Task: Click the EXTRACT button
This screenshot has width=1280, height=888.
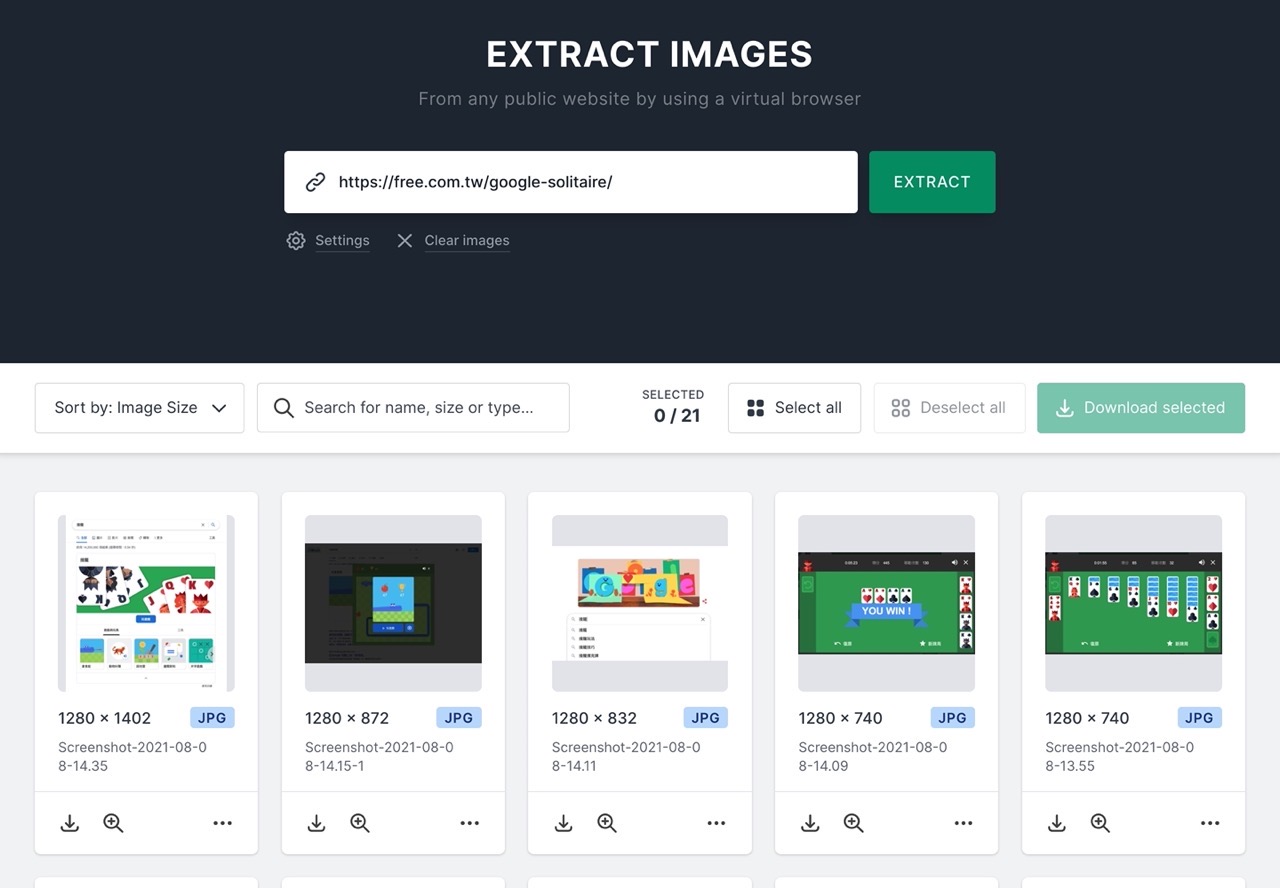Action: tap(932, 182)
